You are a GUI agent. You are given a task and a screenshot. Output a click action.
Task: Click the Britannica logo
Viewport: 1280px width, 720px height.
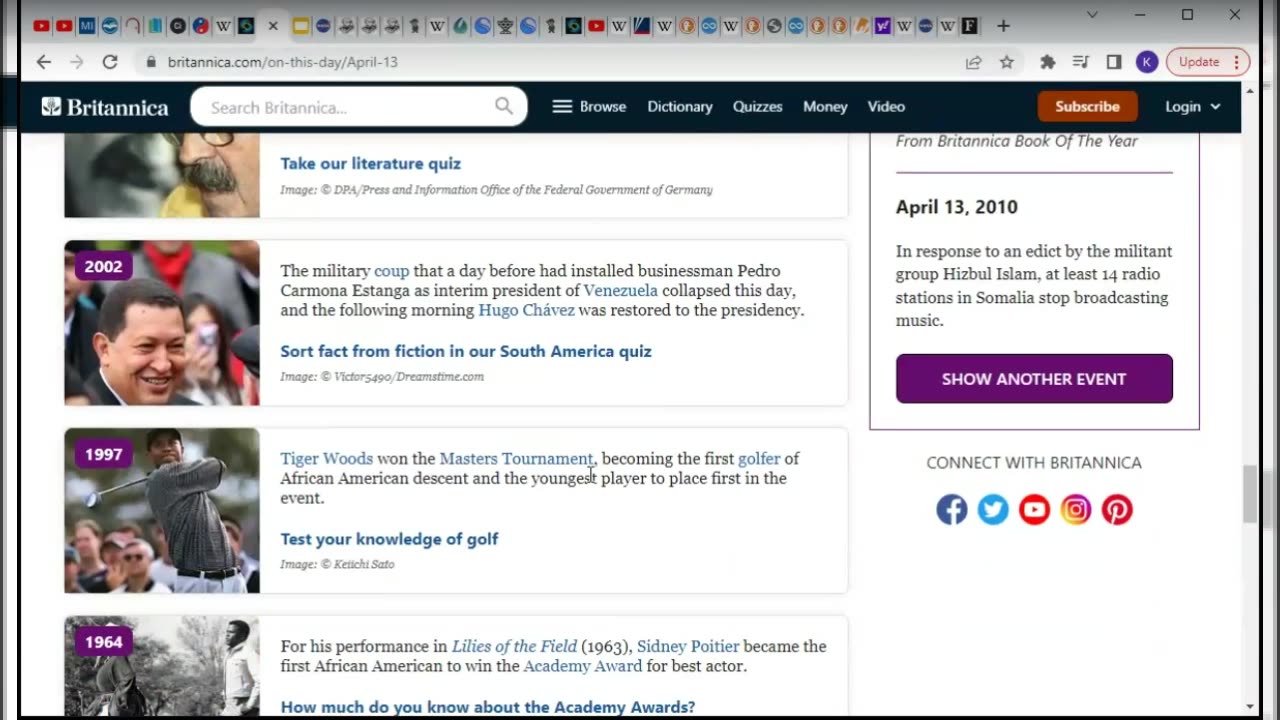[105, 107]
